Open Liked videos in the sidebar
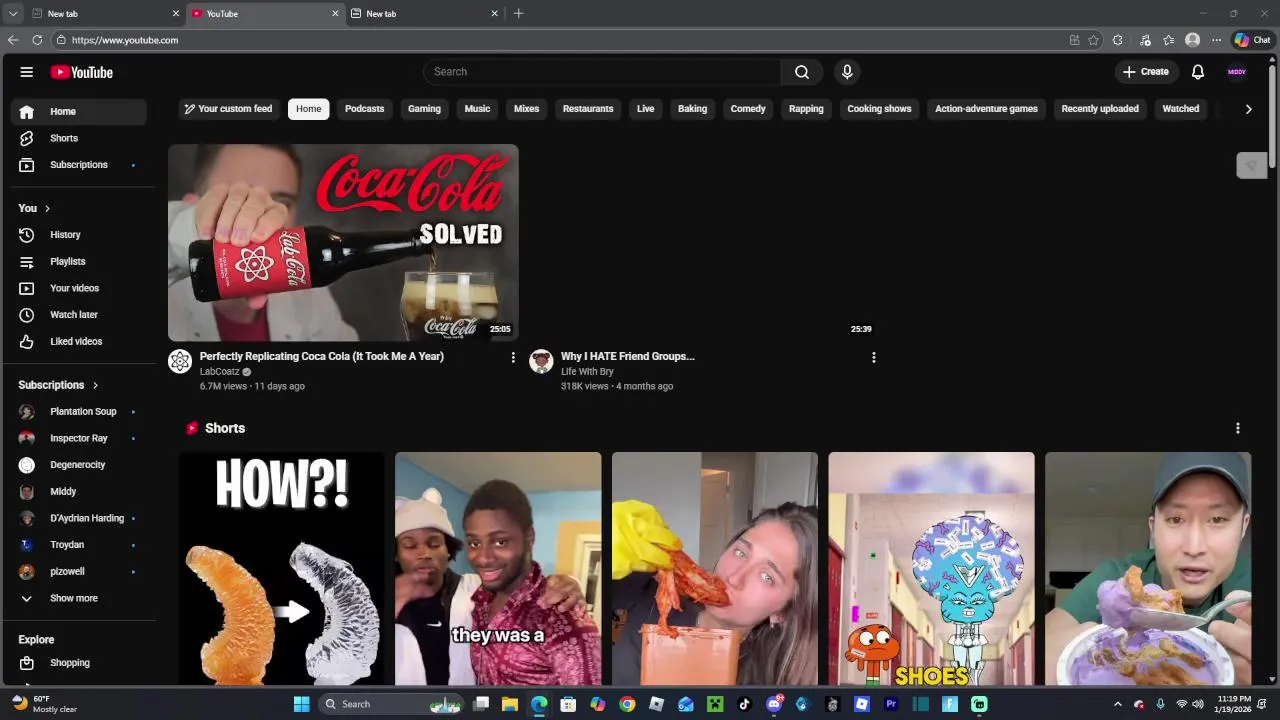 click(x=79, y=342)
